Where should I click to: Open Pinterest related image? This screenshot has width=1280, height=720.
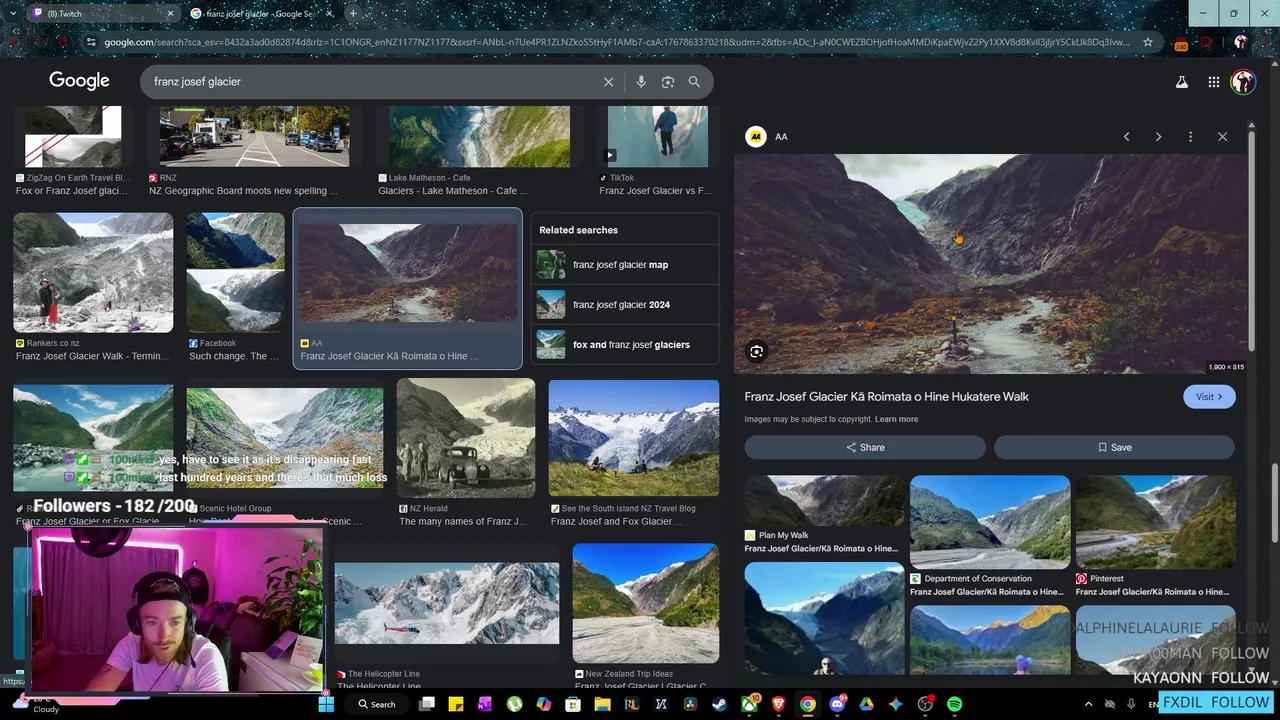click(1155, 522)
